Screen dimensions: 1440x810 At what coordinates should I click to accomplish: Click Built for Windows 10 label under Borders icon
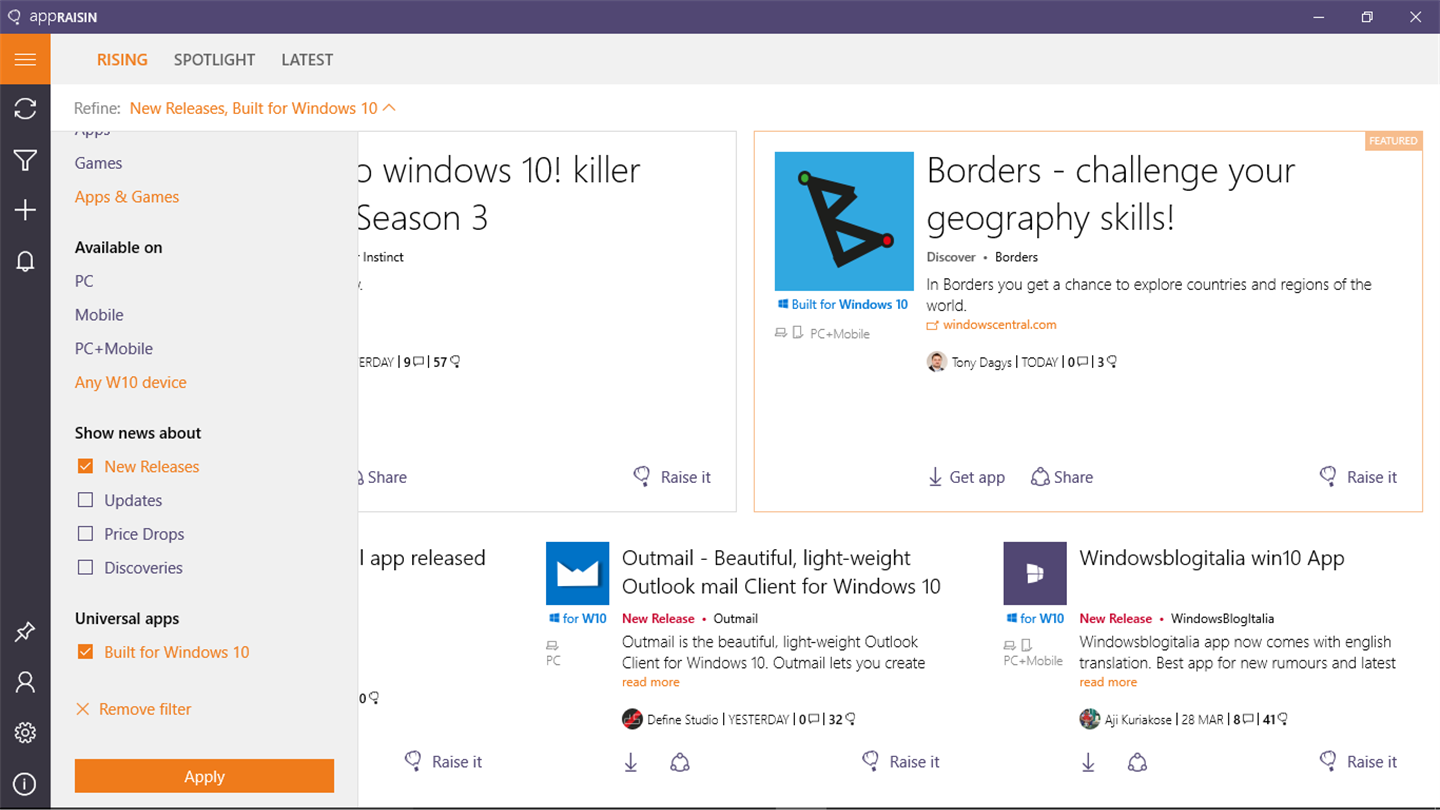pyautogui.click(x=843, y=304)
